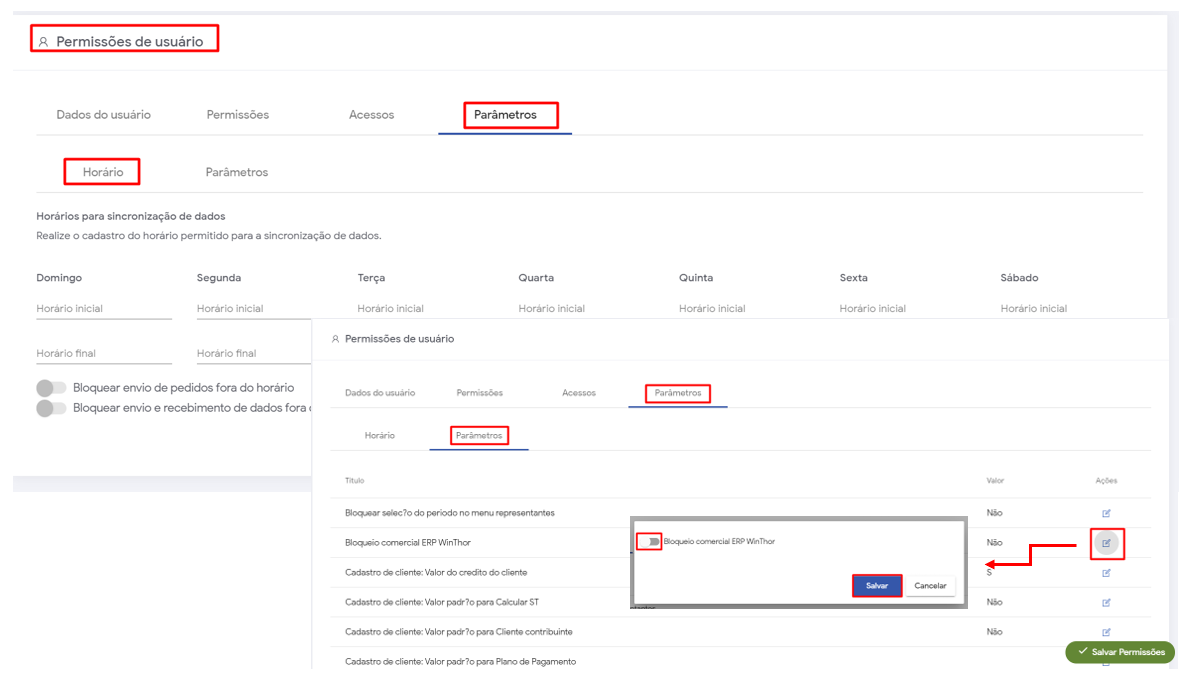Viewport: 1179px width, 691px height.
Task: Select the Acessos tab in overlaid lower panel
Action: 578,393
